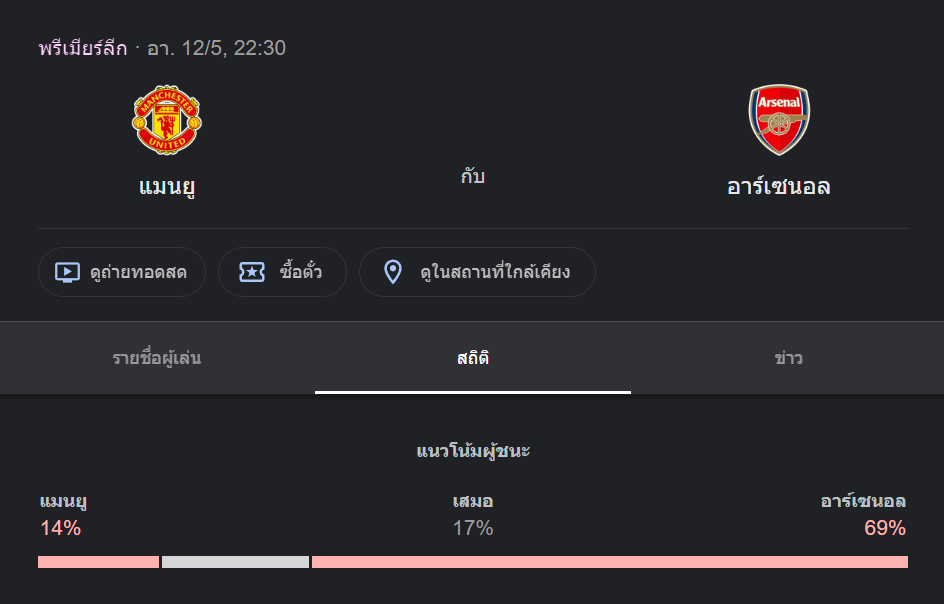
Task: Click the 14% Man Utd bar segment
Action: point(97,562)
